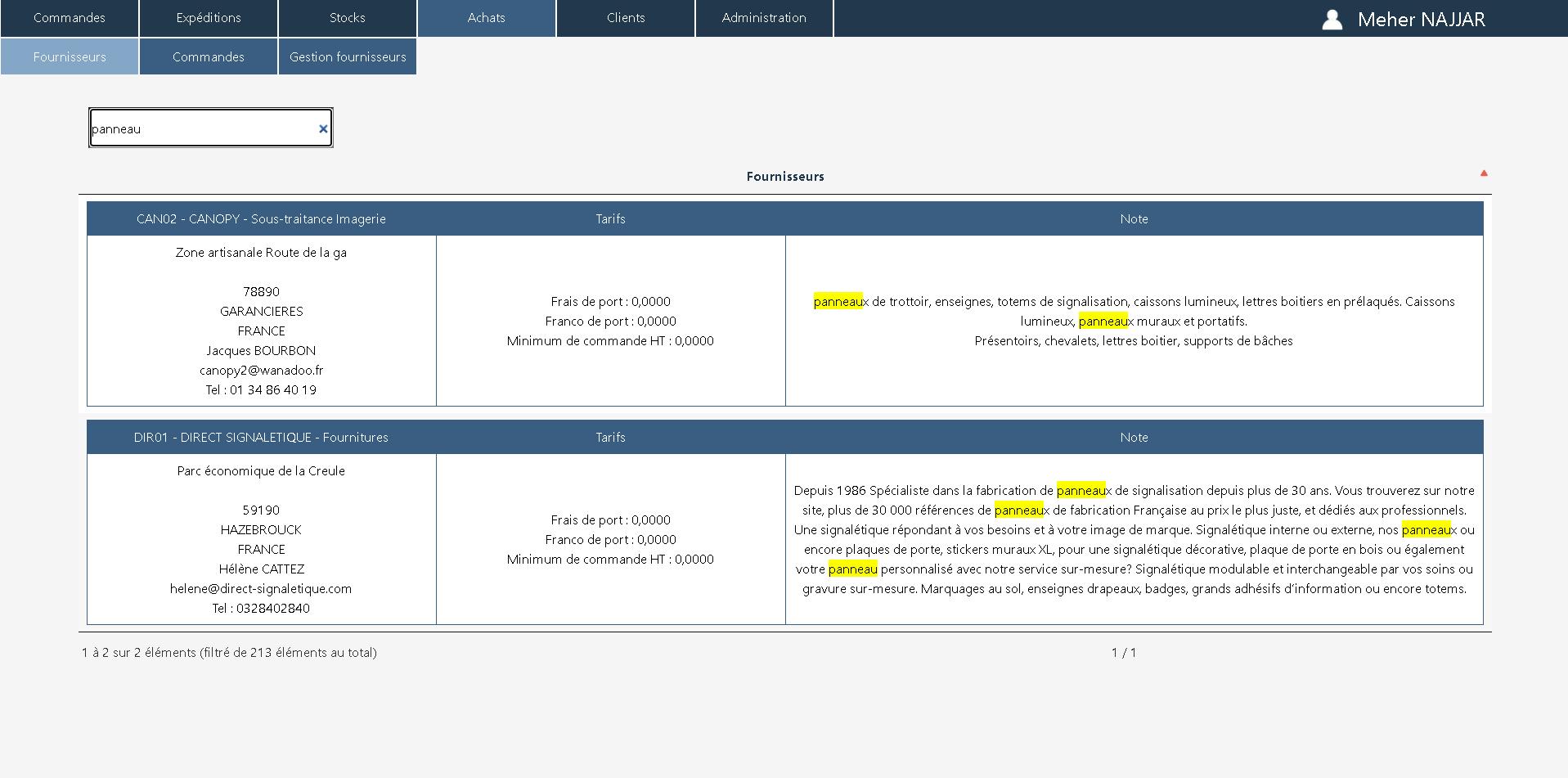The image size is (1568, 778).
Task: Click inside the panneau search field
Action: coord(204,128)
